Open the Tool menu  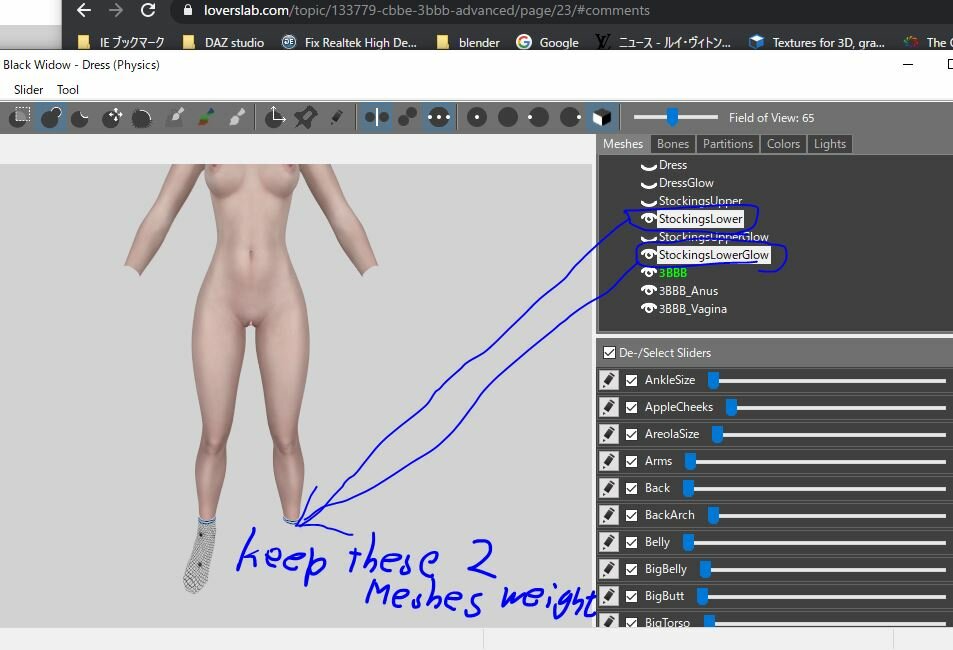(x=68, y=89)
